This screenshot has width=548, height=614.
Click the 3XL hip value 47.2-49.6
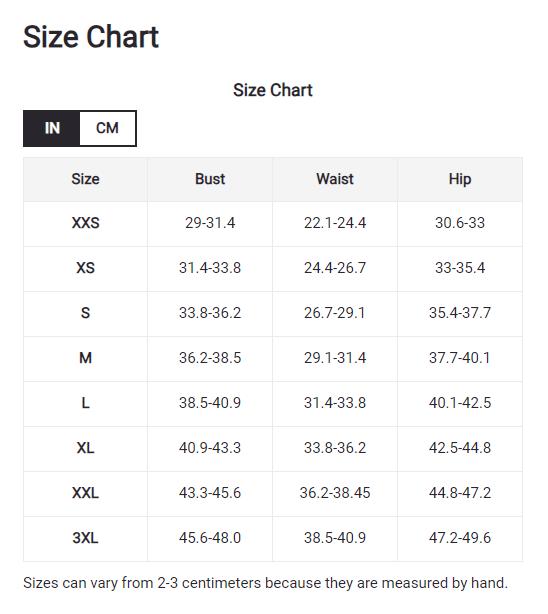[460, 538]
